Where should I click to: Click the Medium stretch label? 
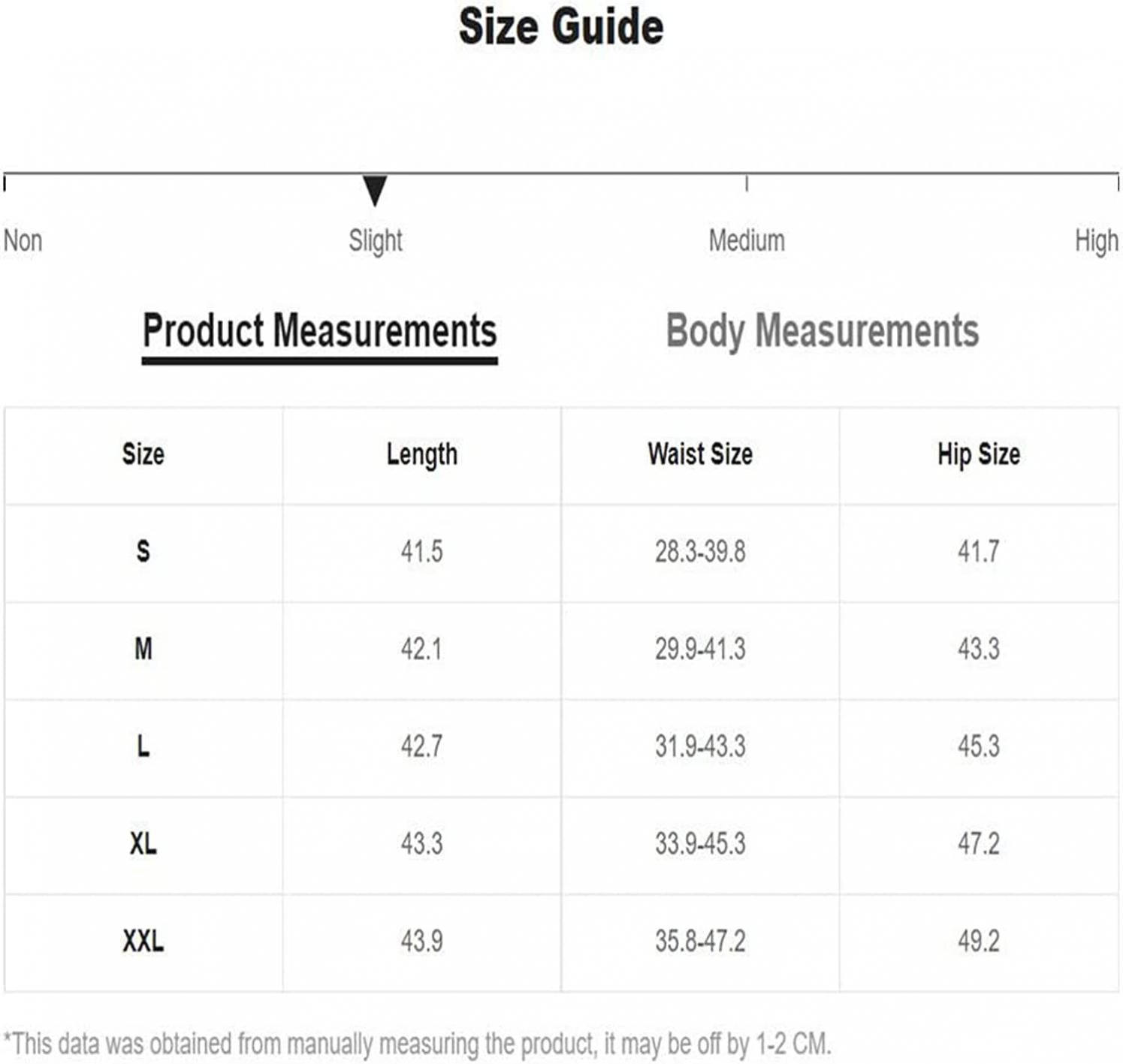[747, 241]
